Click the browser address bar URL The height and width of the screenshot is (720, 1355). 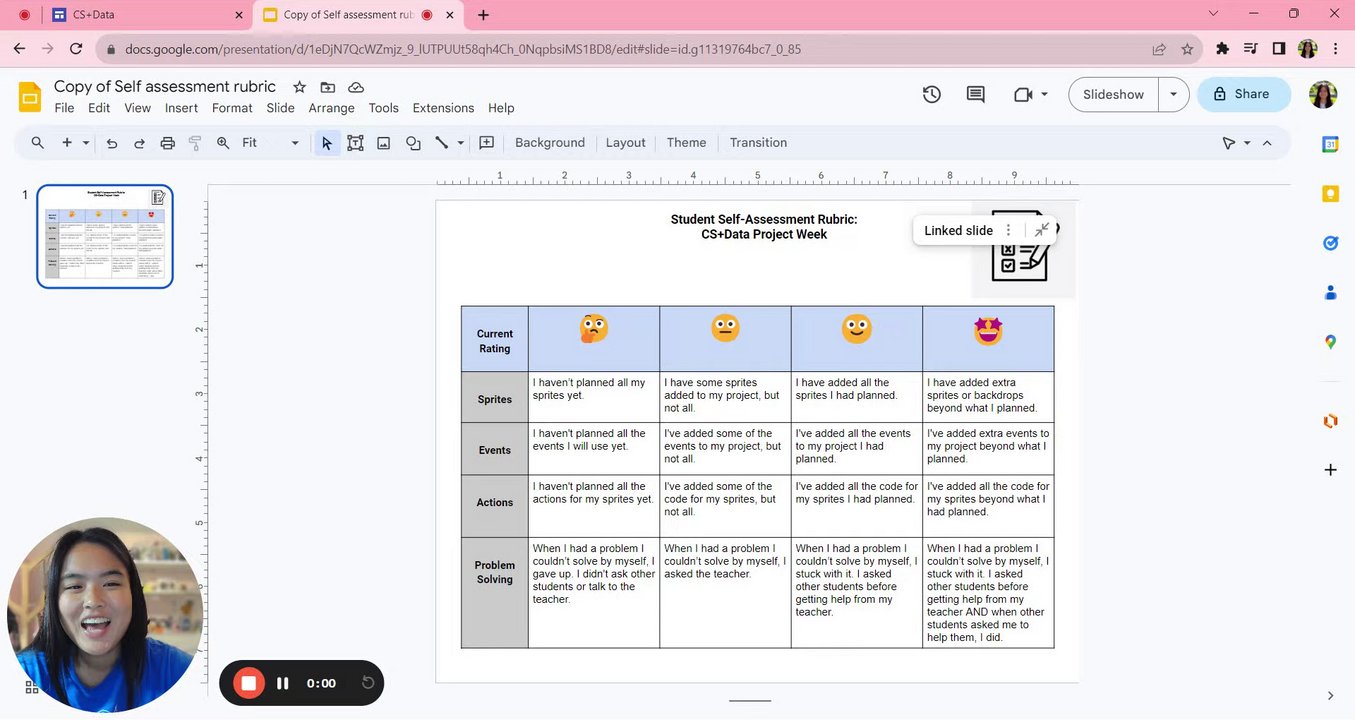(463, 48)
